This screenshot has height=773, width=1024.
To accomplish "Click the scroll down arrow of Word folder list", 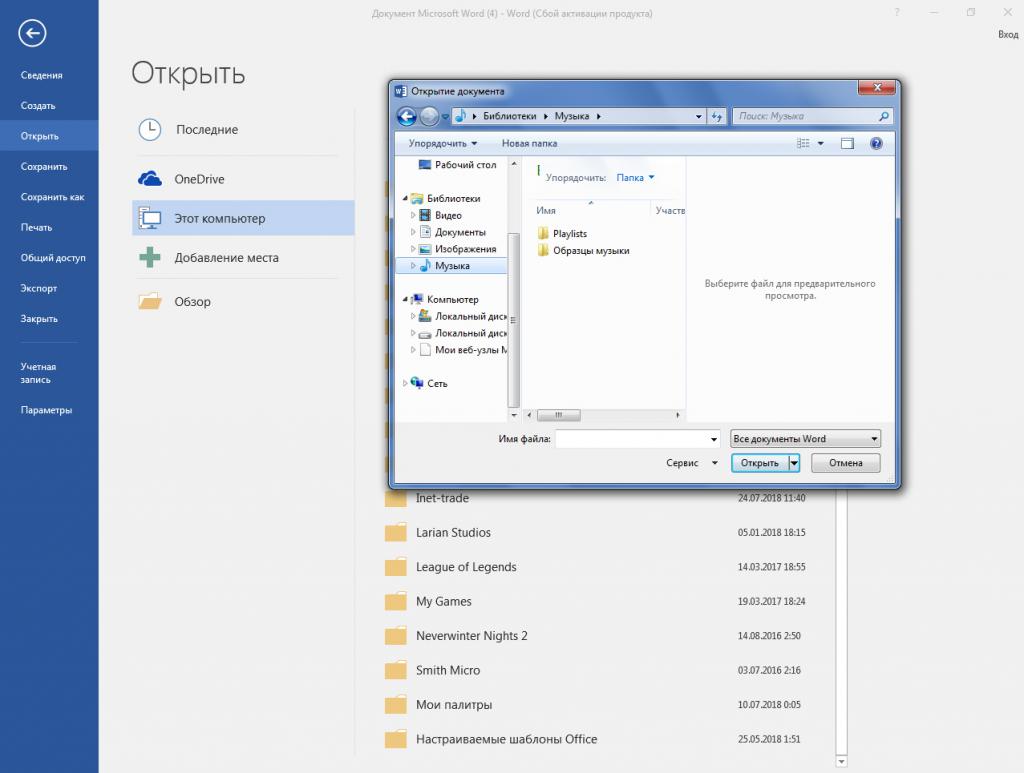I will [841, 761].
